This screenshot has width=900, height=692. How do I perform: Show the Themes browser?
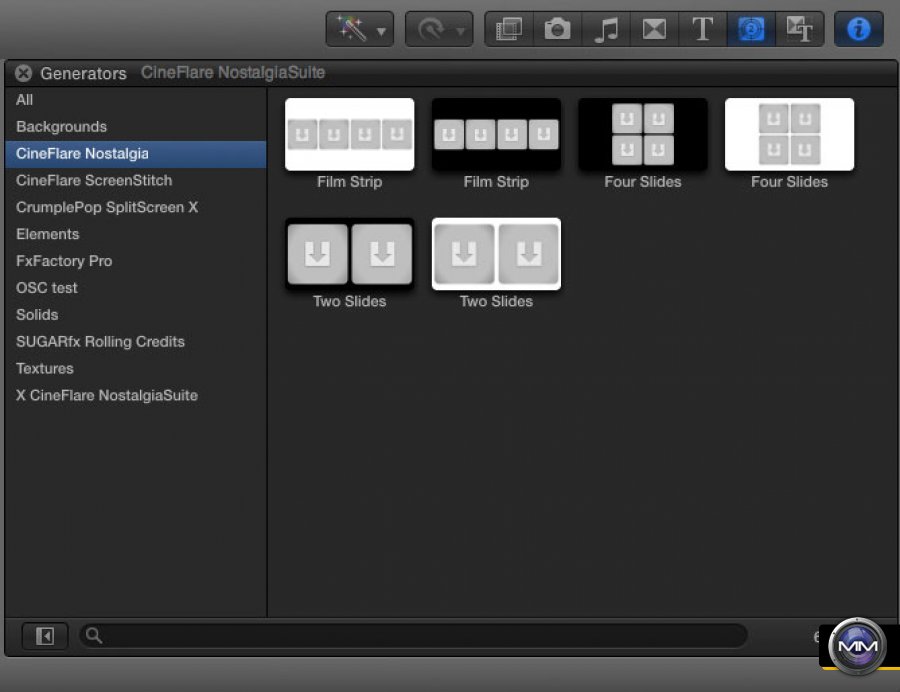(x=800, y=30)
